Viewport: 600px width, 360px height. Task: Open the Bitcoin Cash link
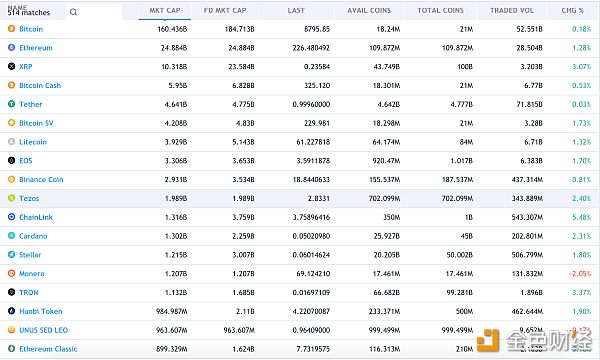(x=40, y=85)
